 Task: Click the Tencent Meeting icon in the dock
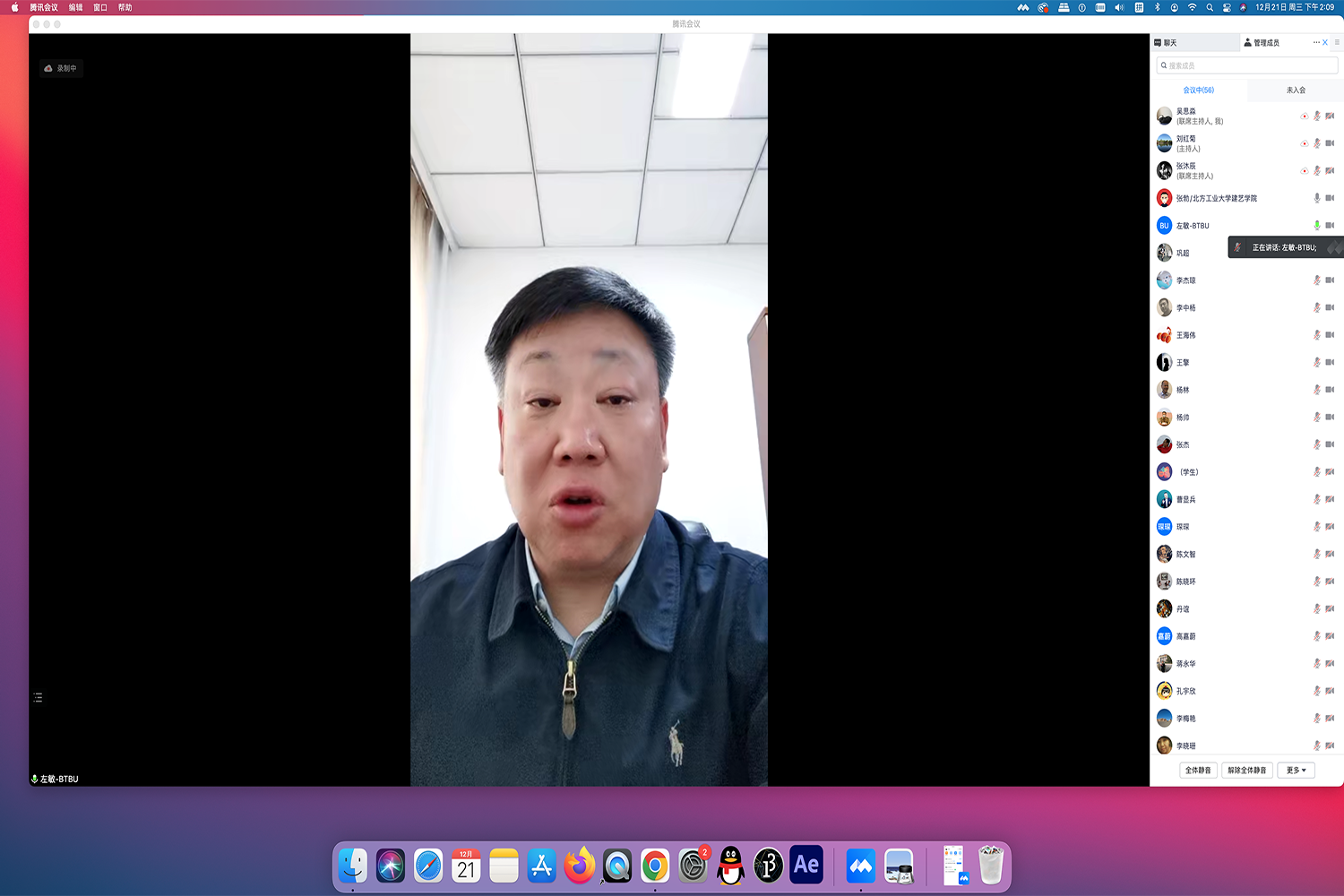coord(860,866)
